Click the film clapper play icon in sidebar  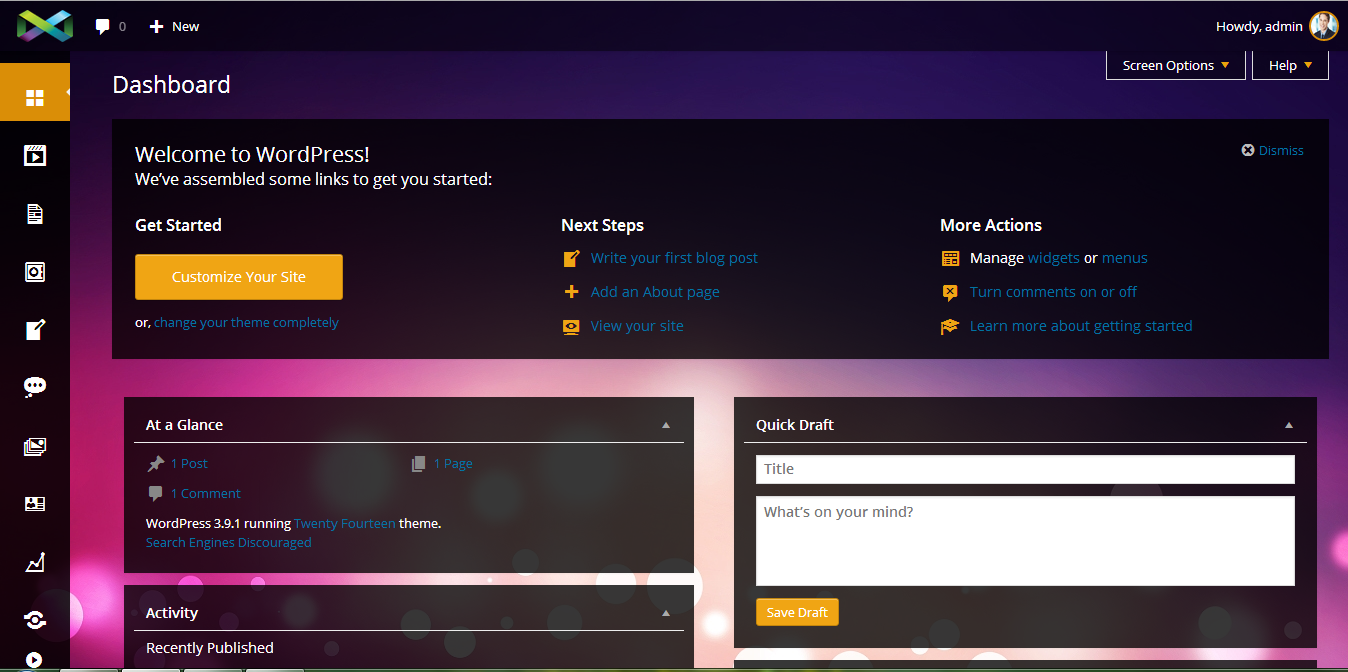click(35, 155)
